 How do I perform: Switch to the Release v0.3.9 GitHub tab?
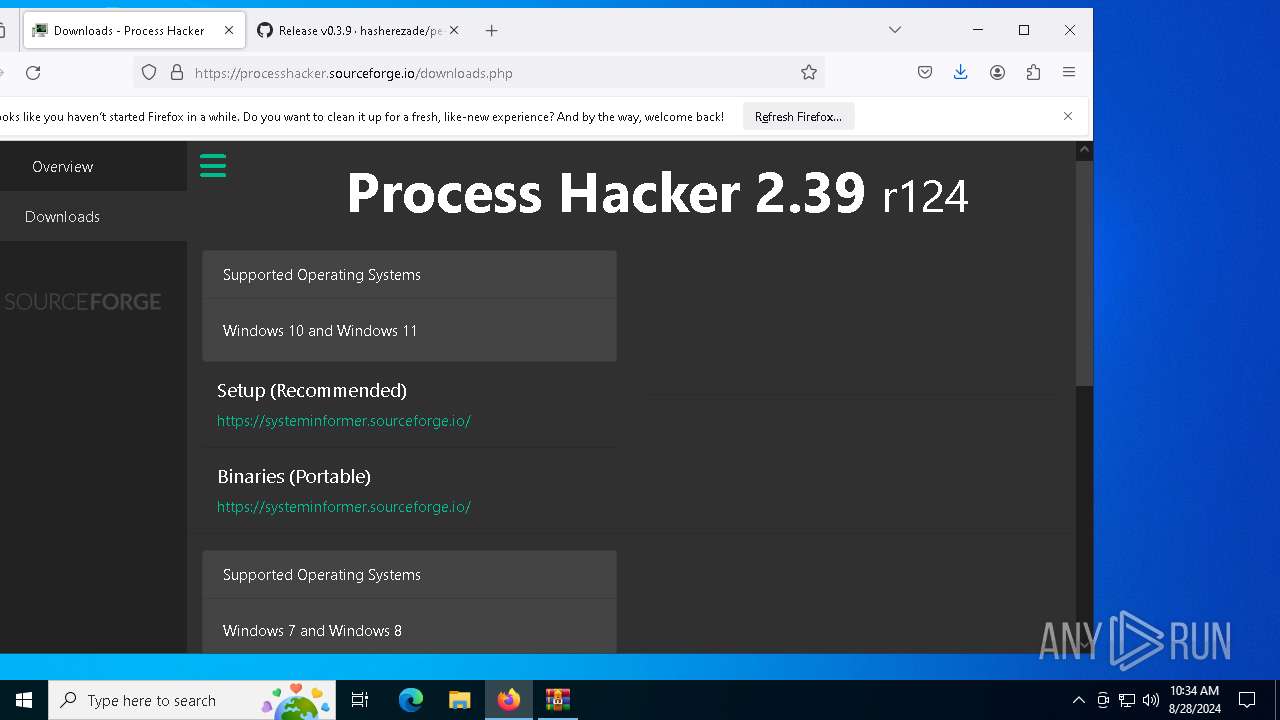(x=358, y=31)
